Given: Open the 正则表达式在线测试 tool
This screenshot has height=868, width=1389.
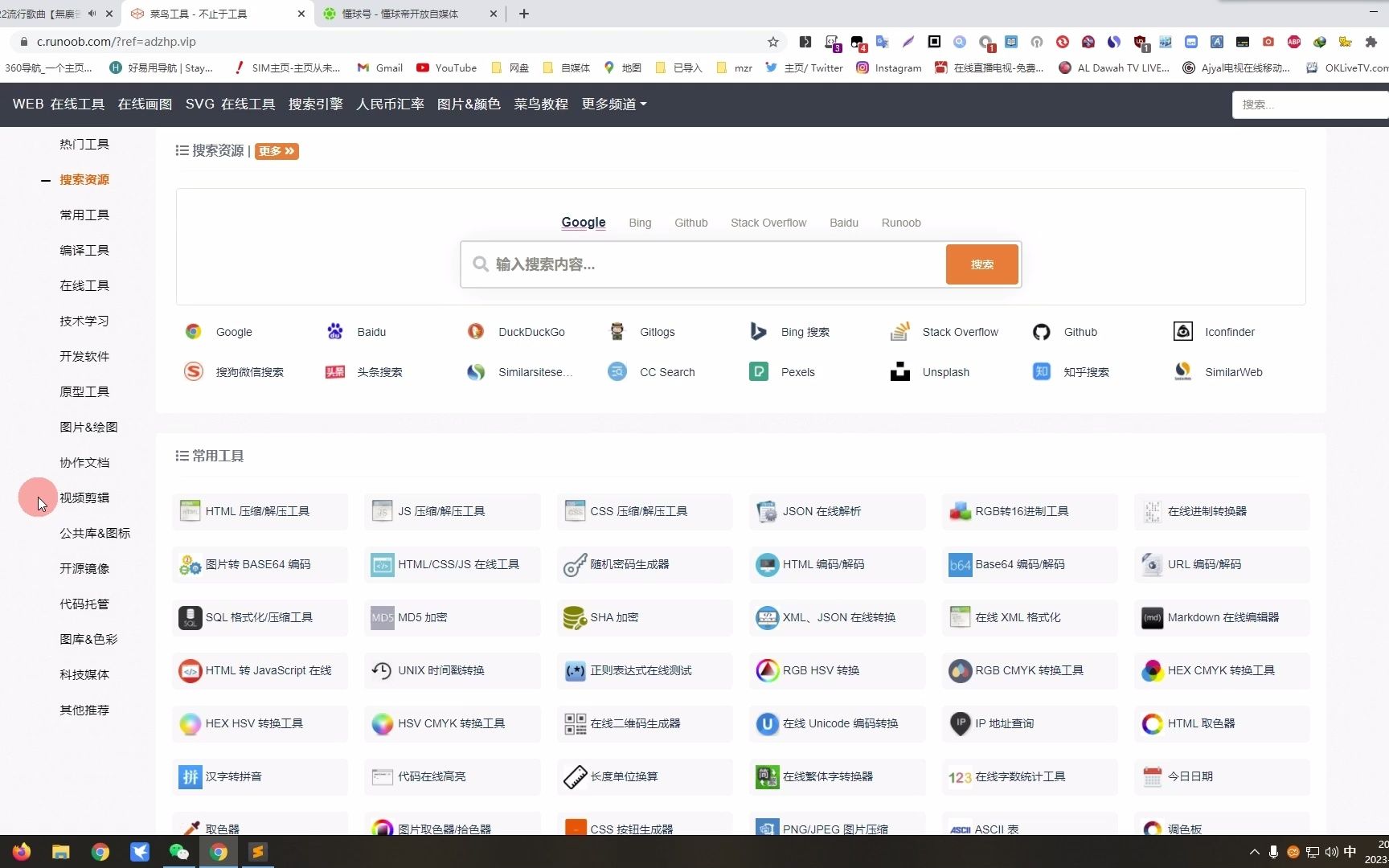Looking at the screenshot, I should pyautogui.click(x=645, y=670).
